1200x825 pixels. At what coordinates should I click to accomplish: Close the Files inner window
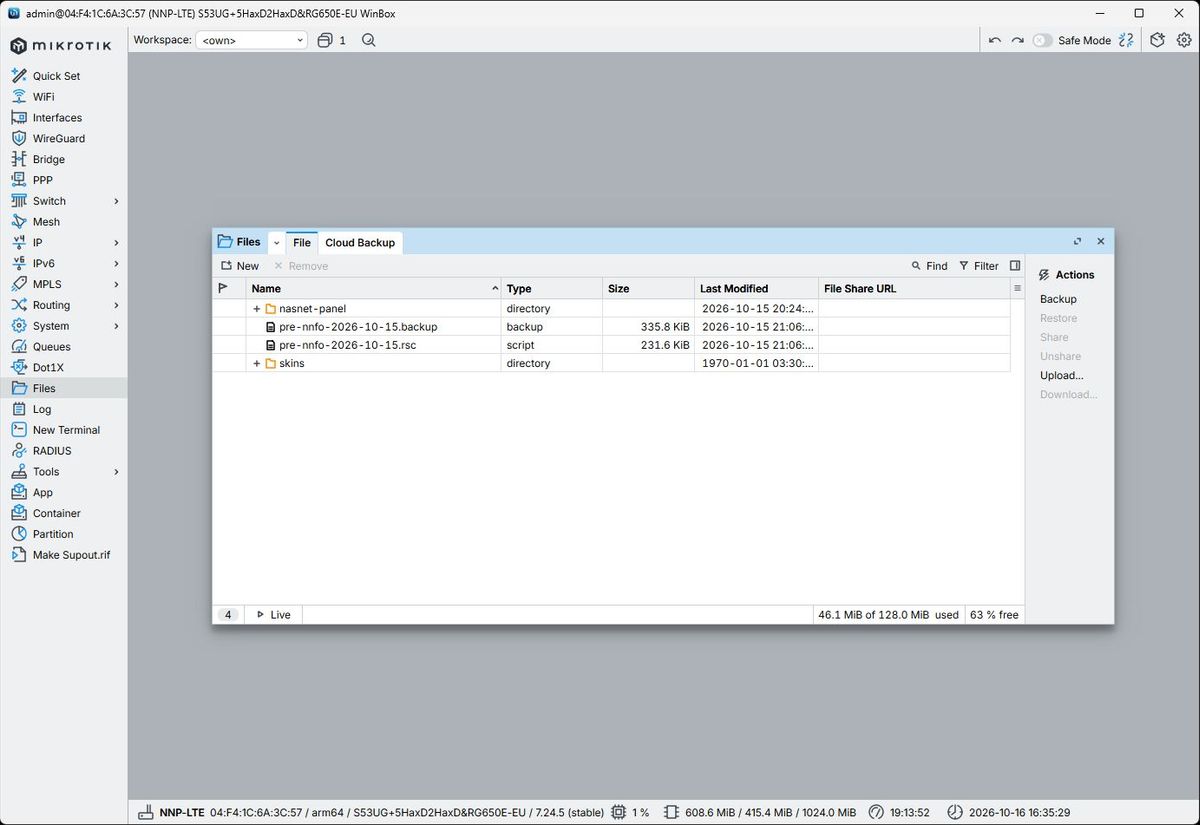(x=1100, y=241)
